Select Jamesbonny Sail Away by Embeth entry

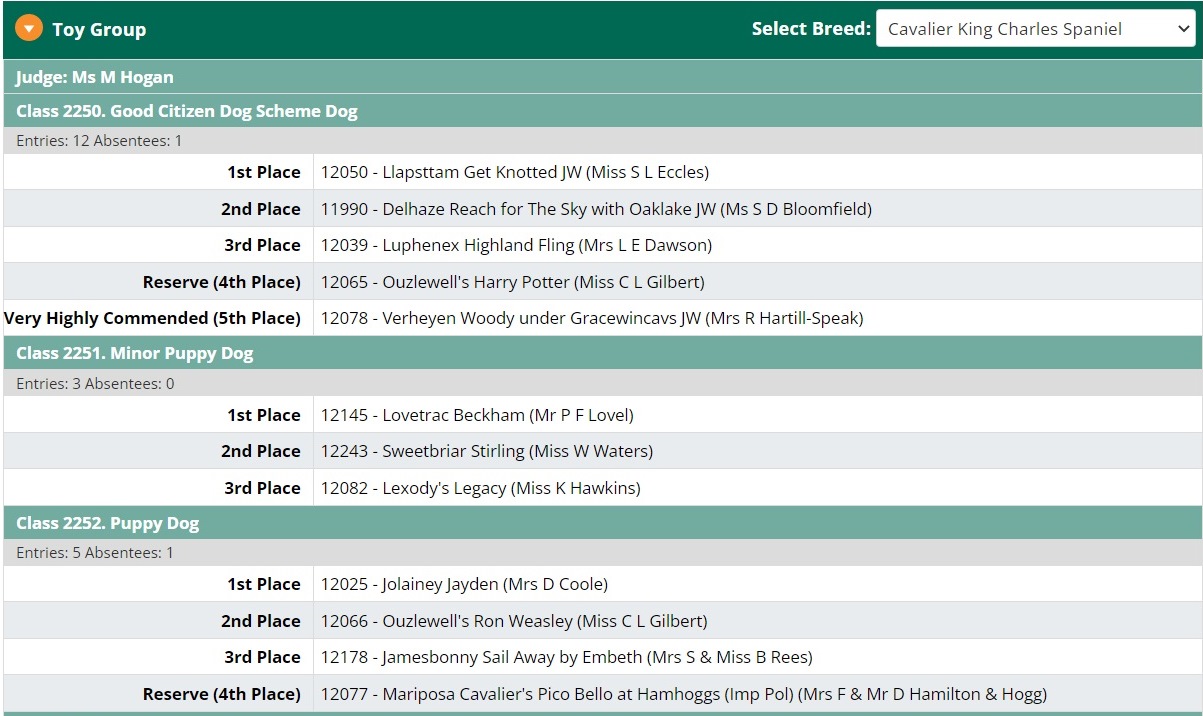pyautogui.click(x=566, y=657)
